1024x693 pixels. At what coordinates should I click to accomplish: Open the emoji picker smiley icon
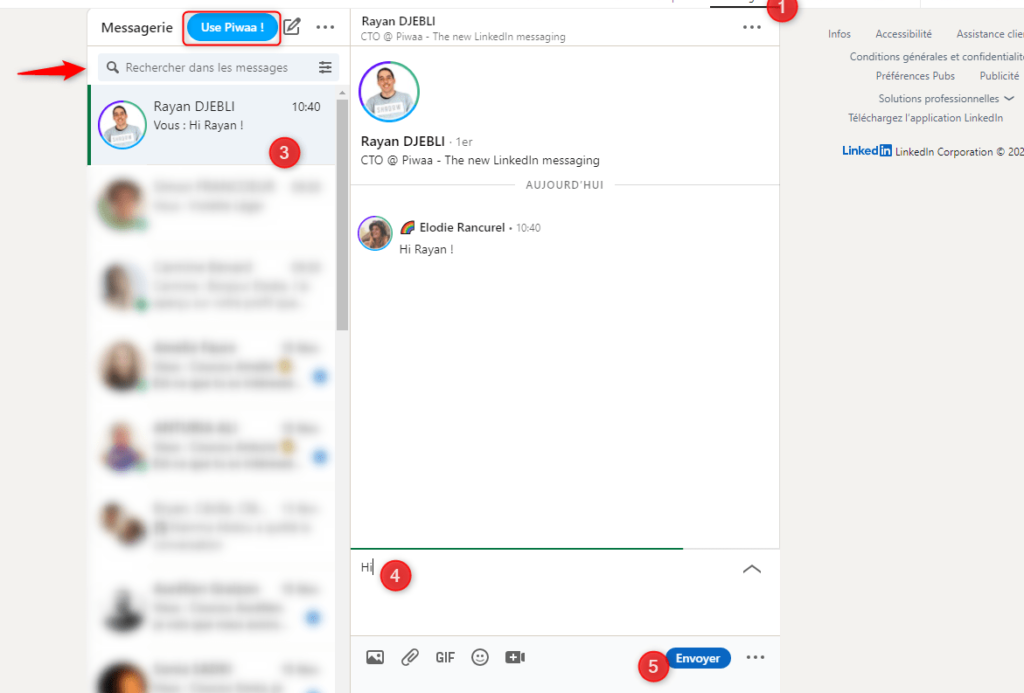click(x=480, y=657)
